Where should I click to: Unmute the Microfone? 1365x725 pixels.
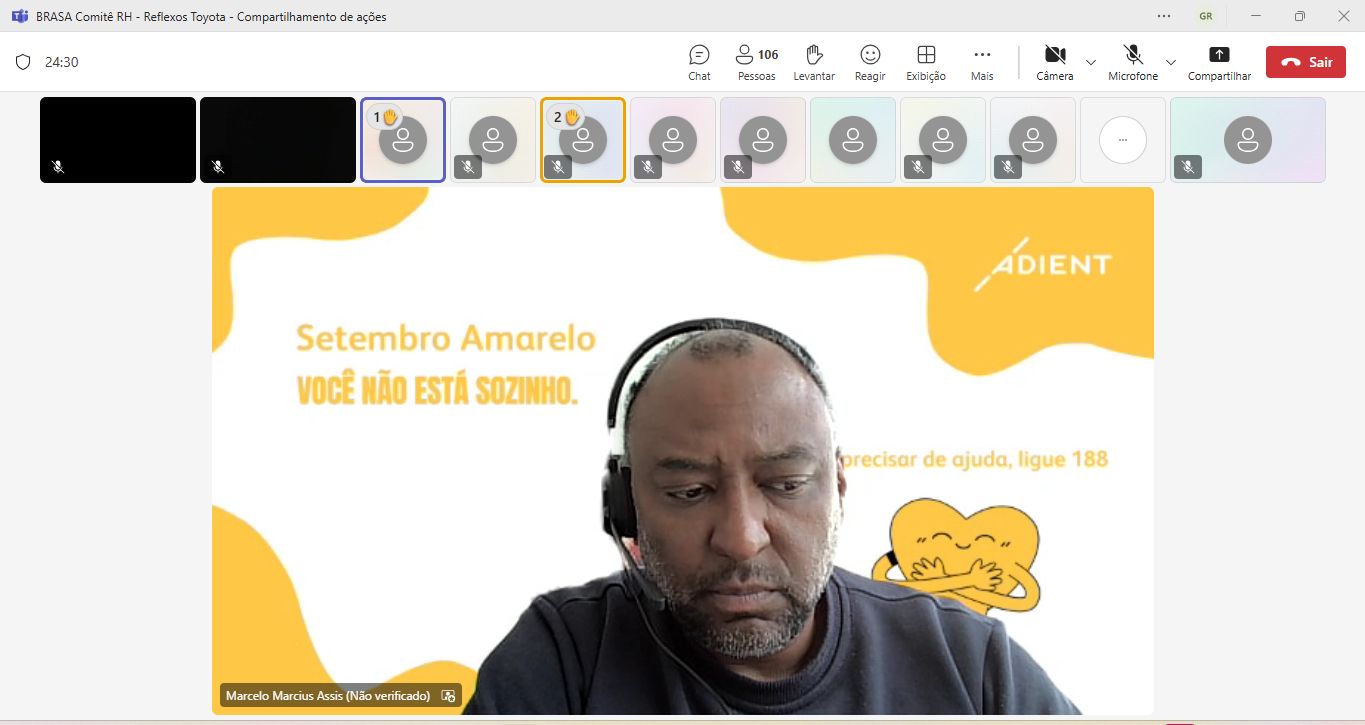(x=1133, y=61)
